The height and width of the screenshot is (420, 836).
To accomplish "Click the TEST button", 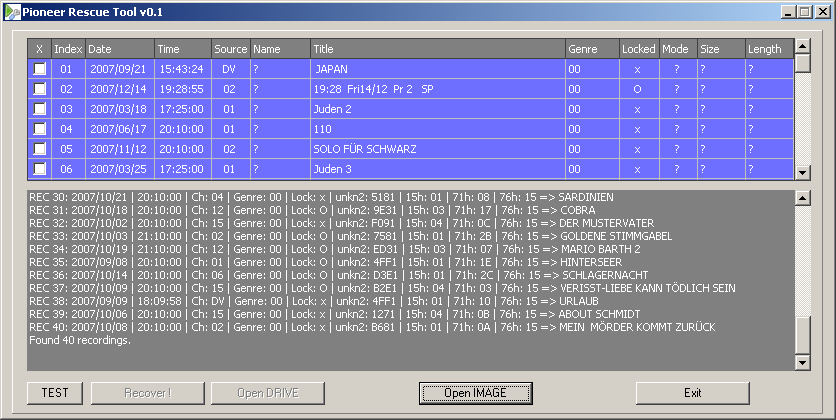I will tap(55, 393).
